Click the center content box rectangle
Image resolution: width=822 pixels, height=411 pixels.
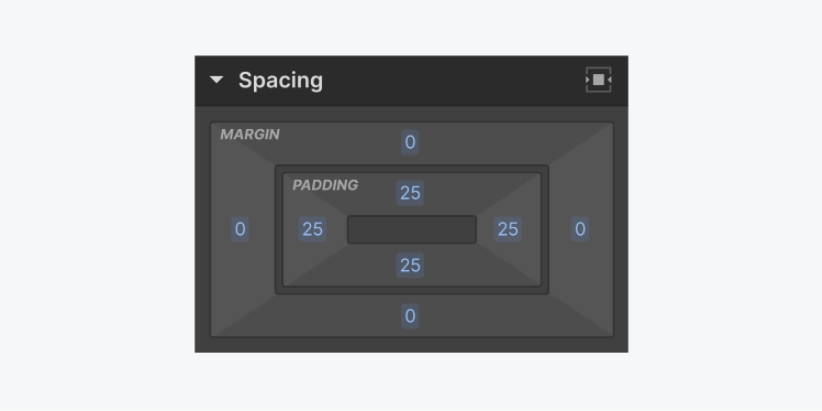tap(411, 229)
